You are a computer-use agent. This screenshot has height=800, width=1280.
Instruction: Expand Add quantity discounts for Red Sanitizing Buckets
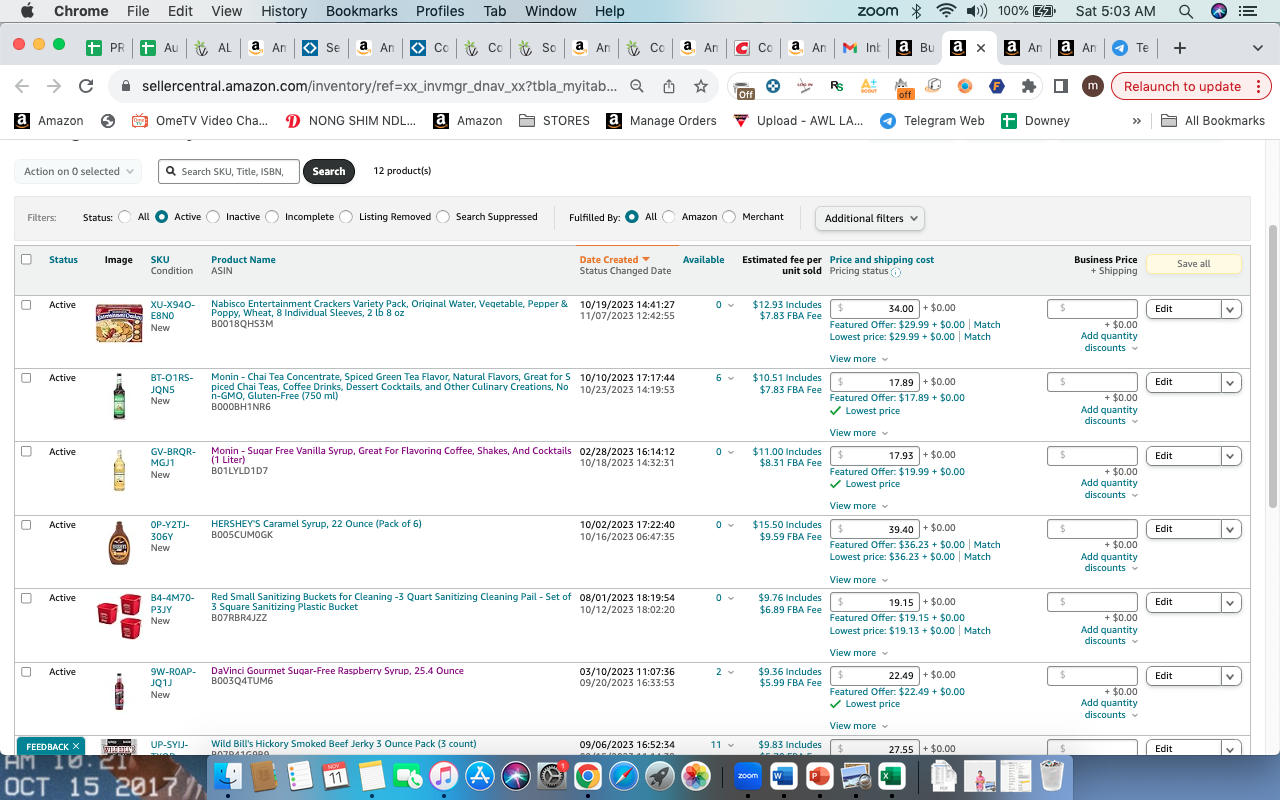(1109, 636)
